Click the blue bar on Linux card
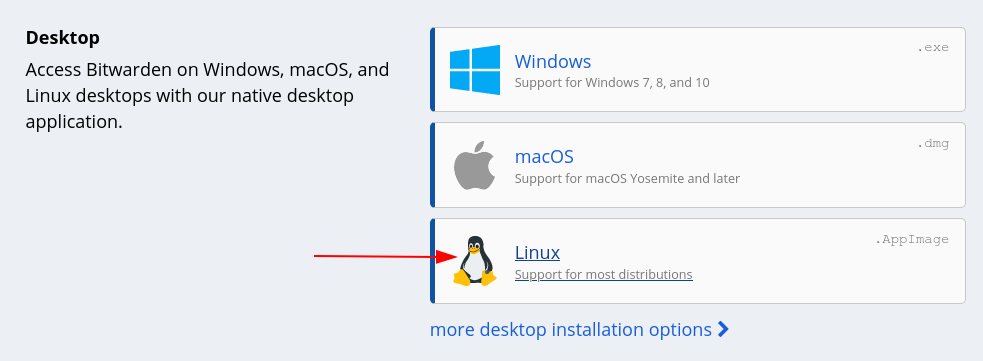The height and width of the screenshot is (361, 983). click(433, 261)
